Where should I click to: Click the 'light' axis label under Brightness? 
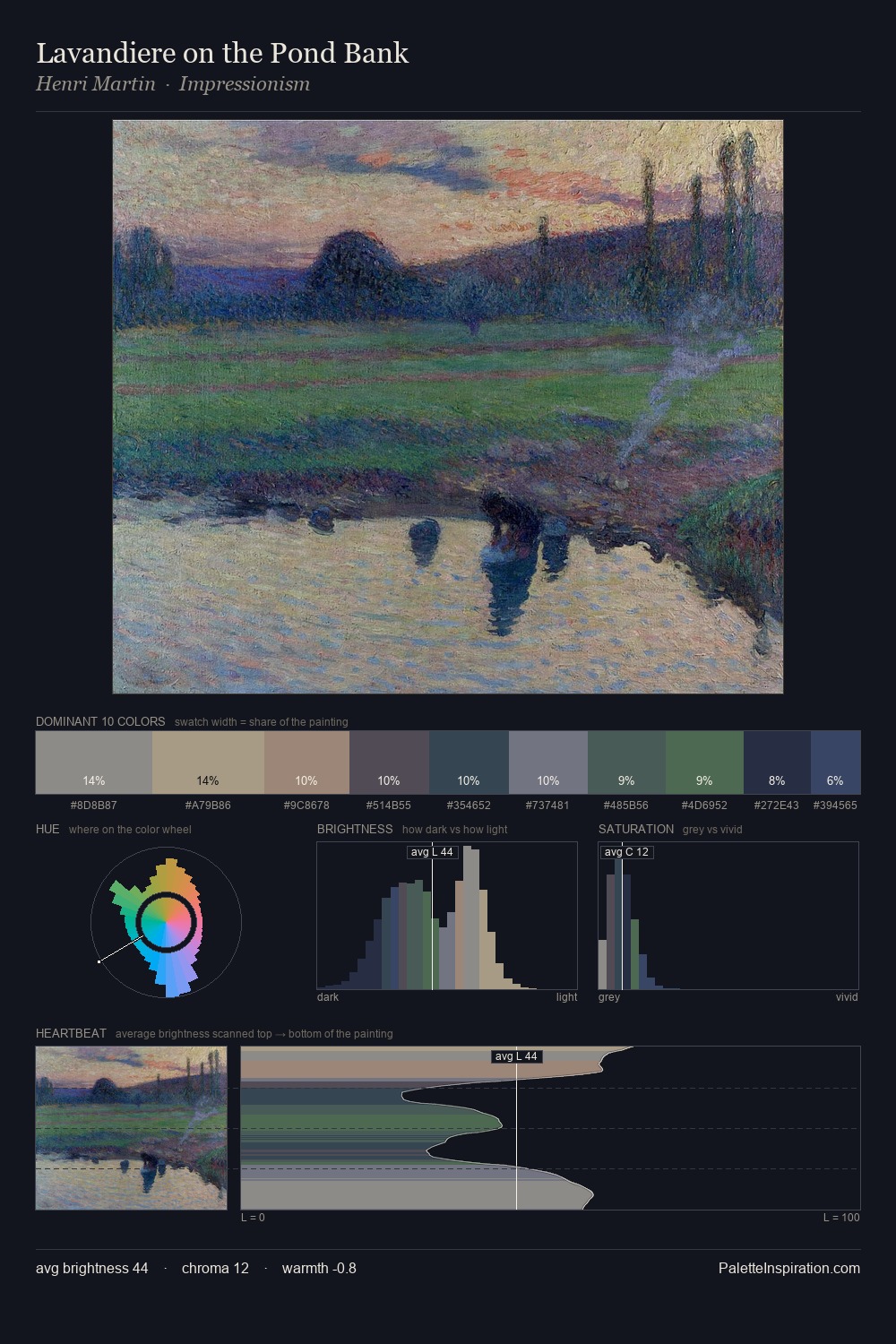pos(567,997)
